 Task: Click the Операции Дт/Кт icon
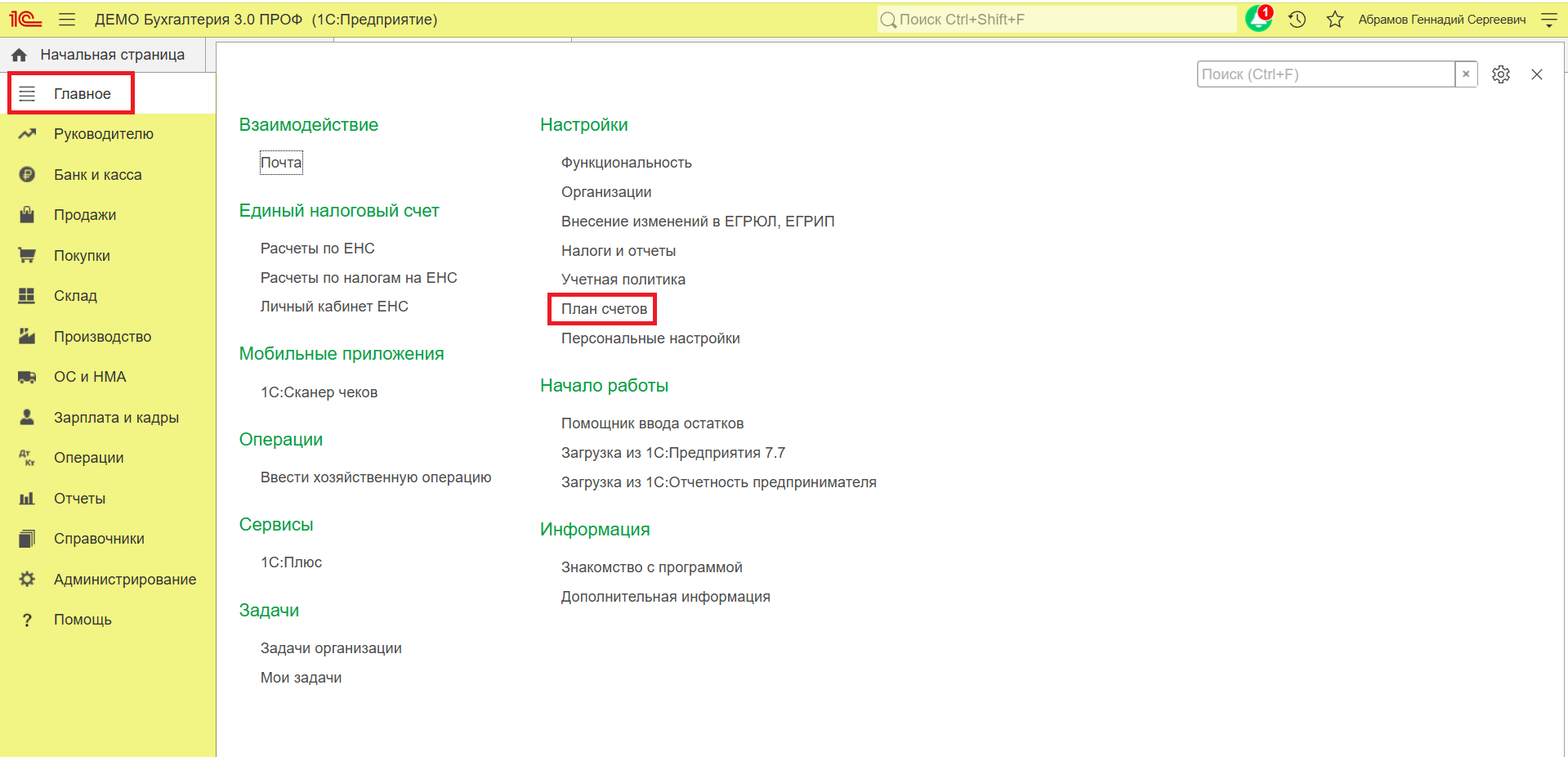click(x=27, y=457)
